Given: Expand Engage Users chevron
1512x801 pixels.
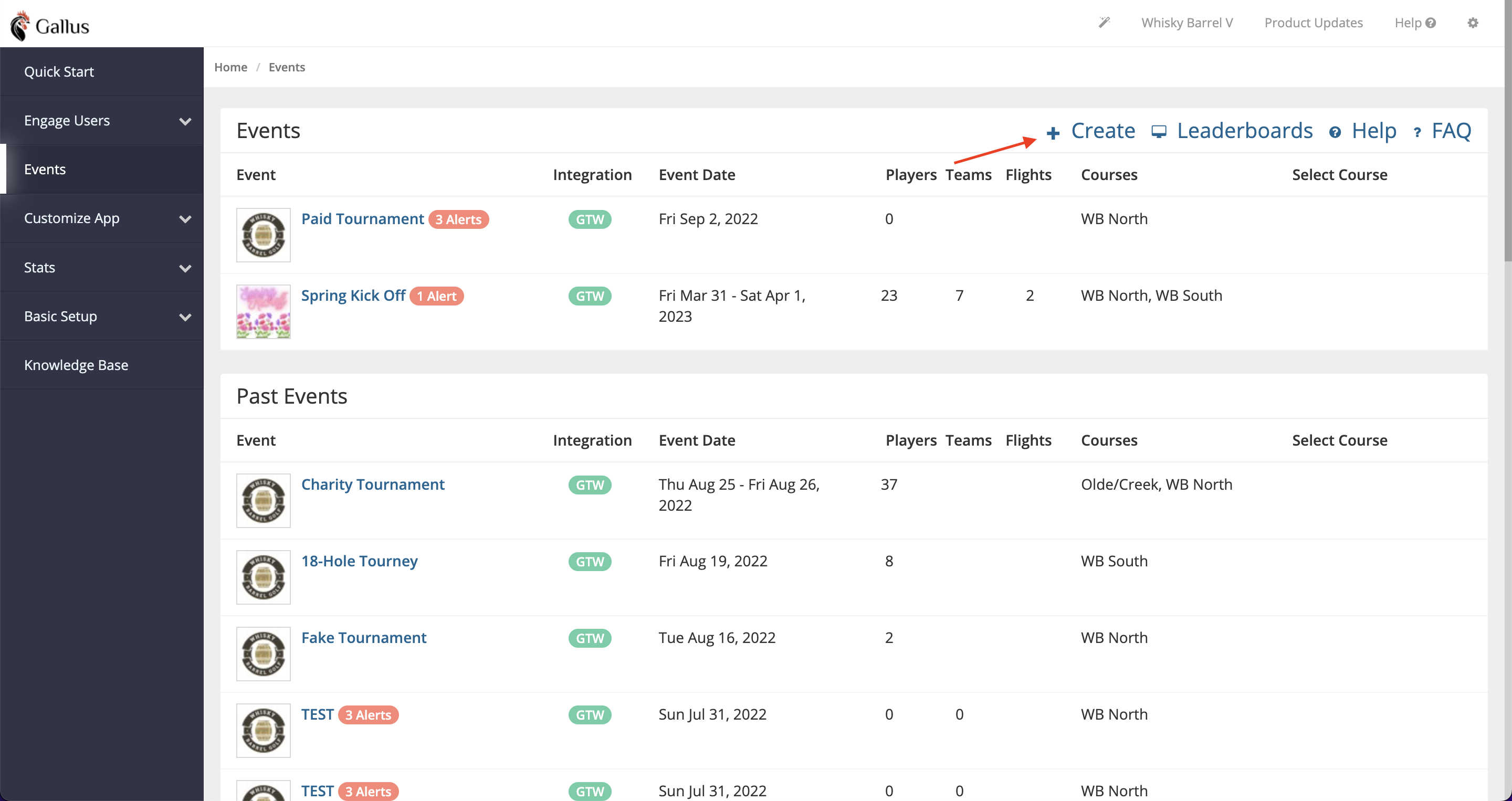Looking at the screenshot, I should (185, 121).
